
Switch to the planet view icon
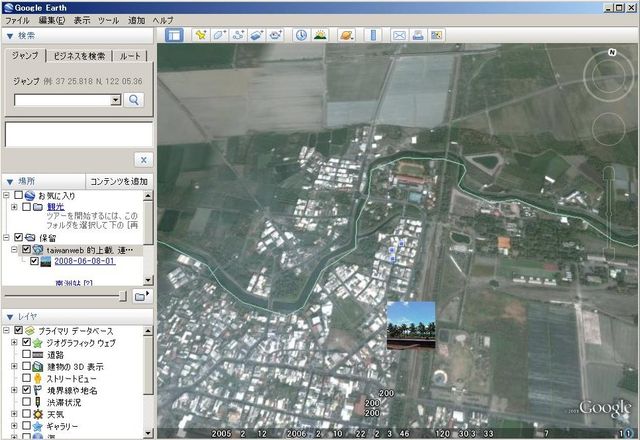[x=346, y=35]
